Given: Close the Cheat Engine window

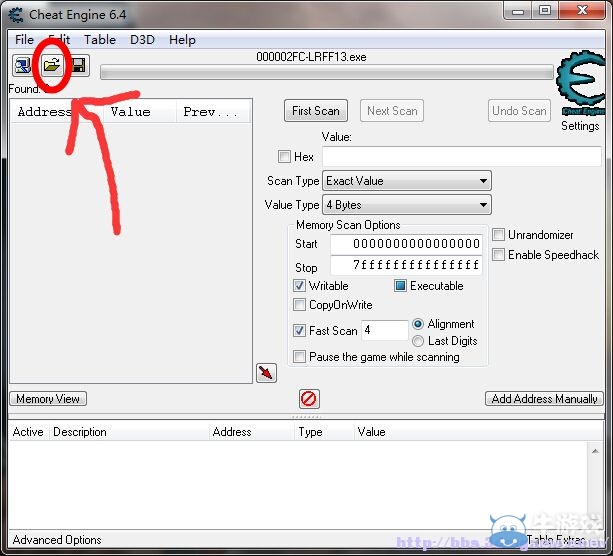Looking at the screenshot, I should click(x=582, y=10).
